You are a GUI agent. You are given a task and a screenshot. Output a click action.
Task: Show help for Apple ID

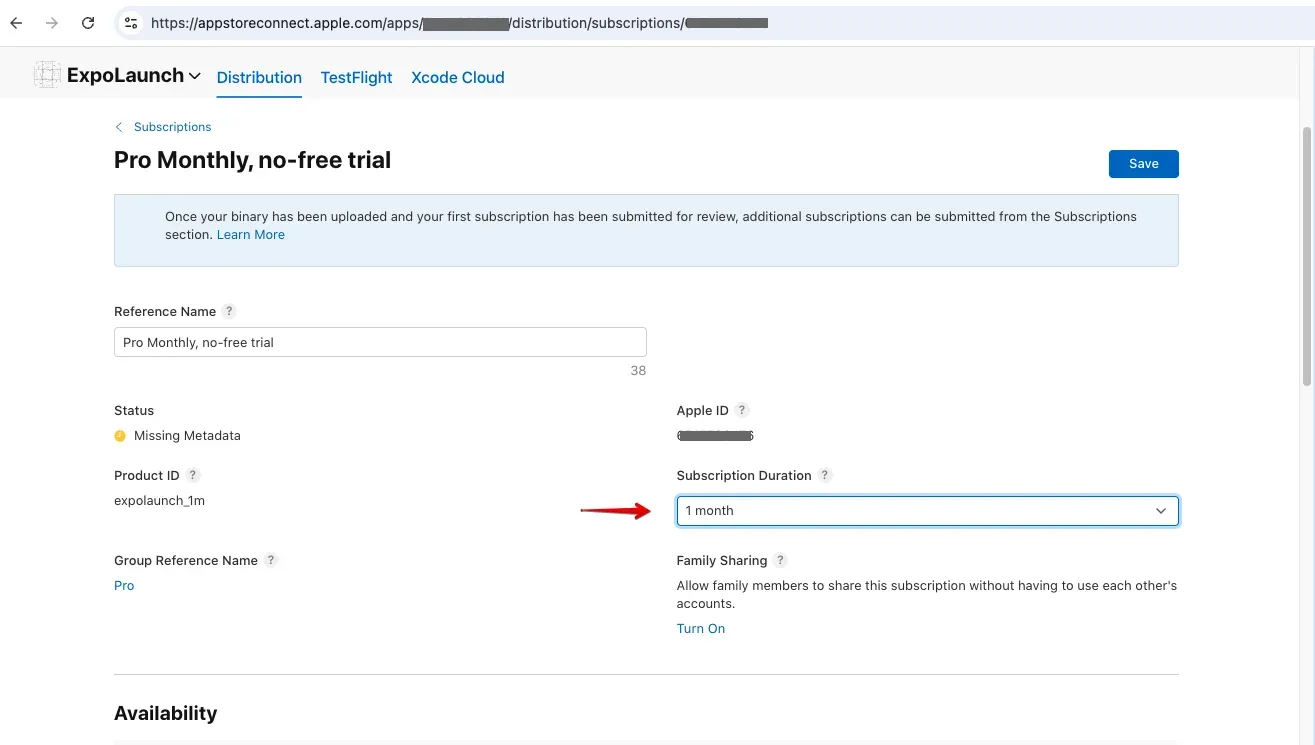pos(742,410)
